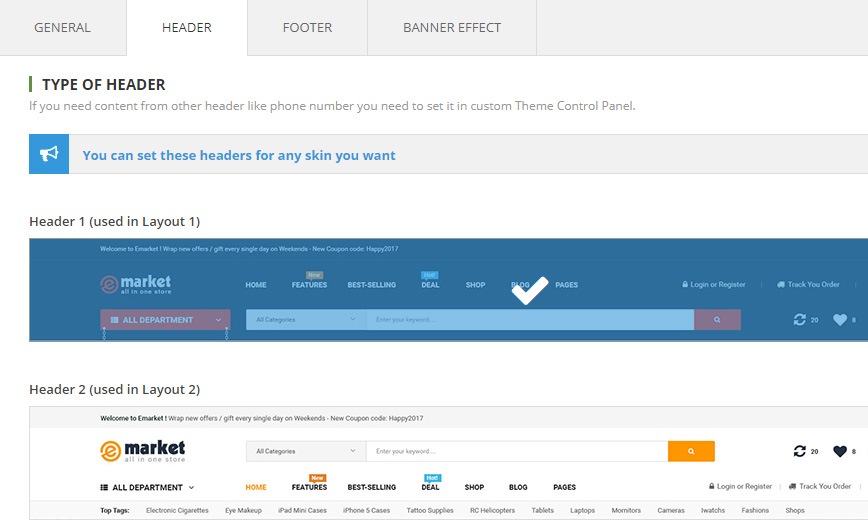Open the HEADER tab
This screenshot has width=868, height=528.
coord(187,28)
